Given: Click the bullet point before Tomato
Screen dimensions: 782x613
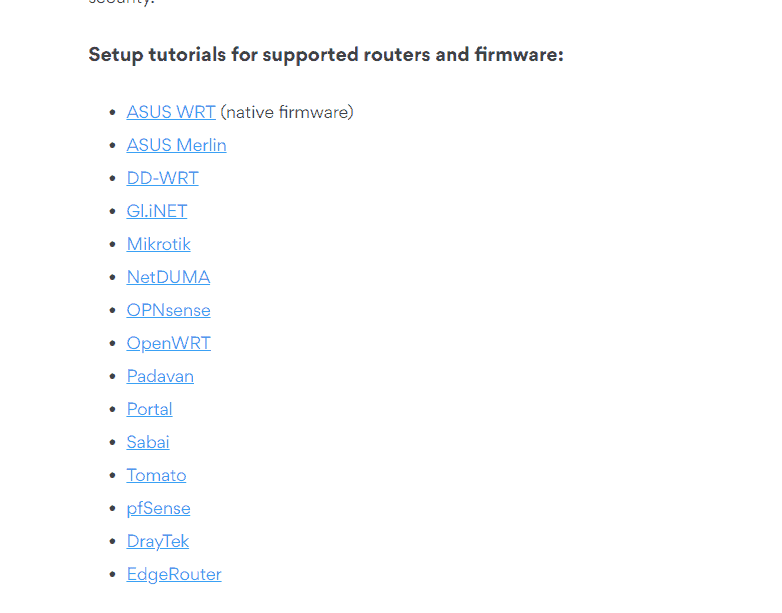Looking at the screenshot, I should (112, 475).
